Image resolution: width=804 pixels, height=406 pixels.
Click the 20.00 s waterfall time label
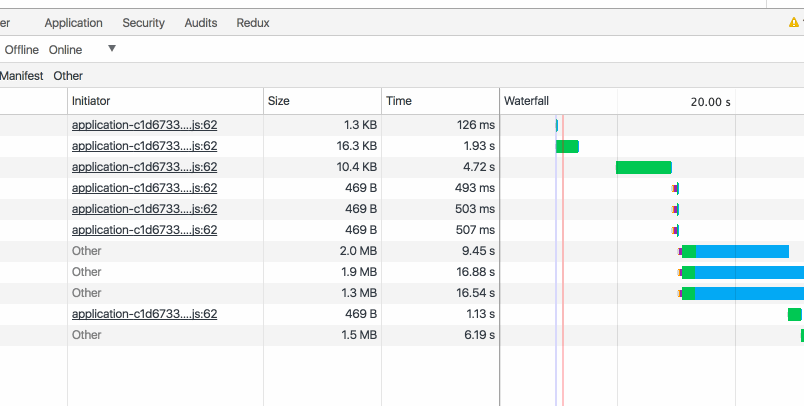[710, 102]
